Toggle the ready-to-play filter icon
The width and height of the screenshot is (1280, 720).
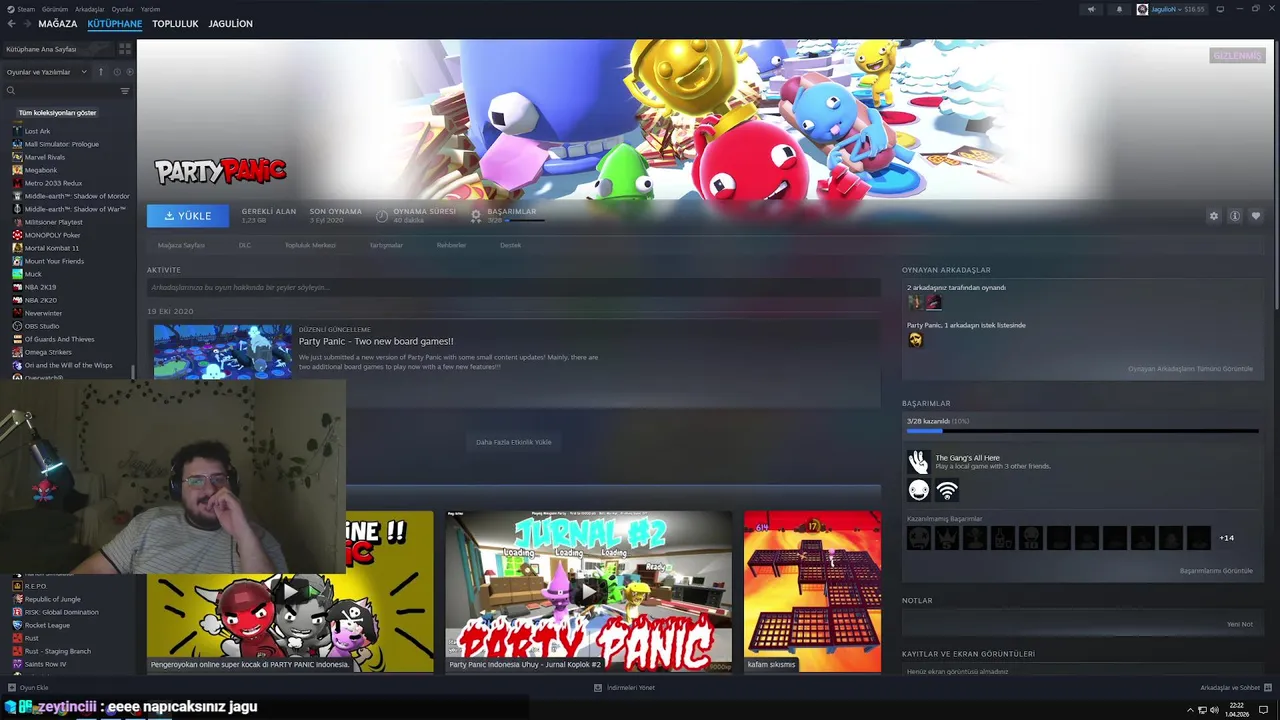[128, 72]
